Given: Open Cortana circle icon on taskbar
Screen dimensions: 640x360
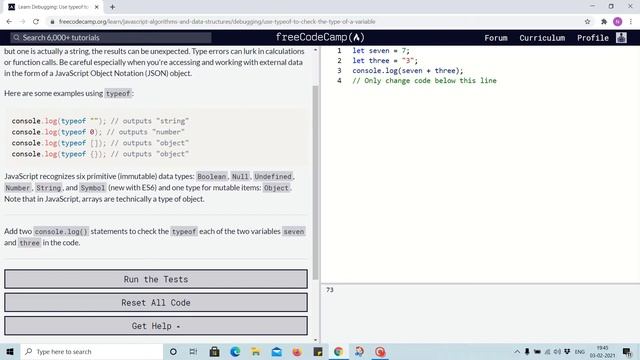Looking at the screenshot, I should pyautogui.click(x=173, y=351).
